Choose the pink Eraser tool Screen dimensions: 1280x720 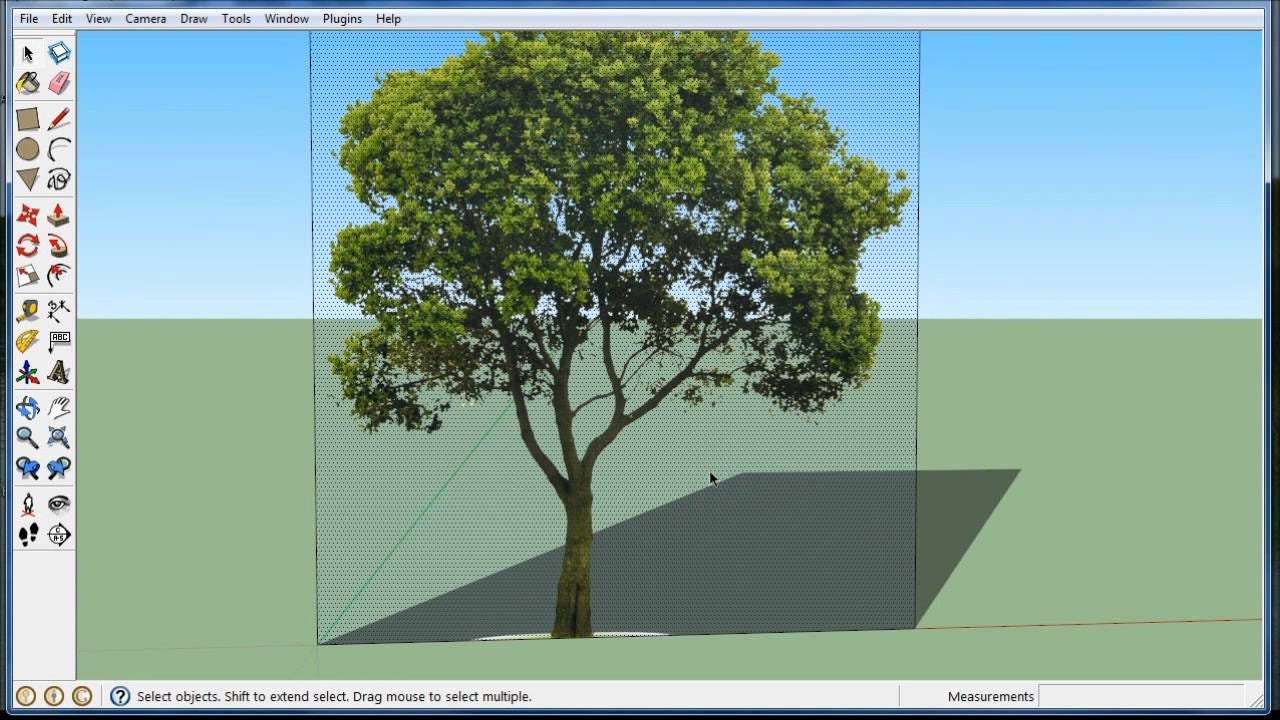(x=59, y=83)
